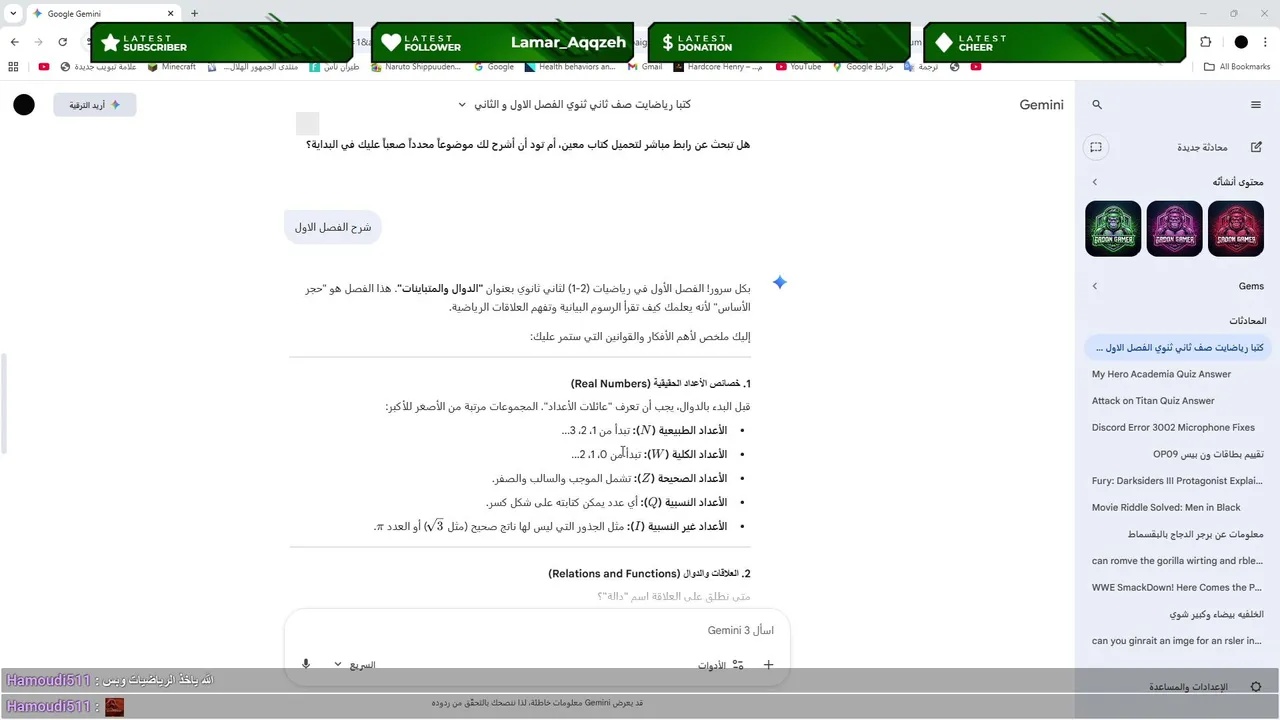This screenshot has height=720, width=1280.
Task: Open the Minecraft bookmark
Action: click(172, 67)
